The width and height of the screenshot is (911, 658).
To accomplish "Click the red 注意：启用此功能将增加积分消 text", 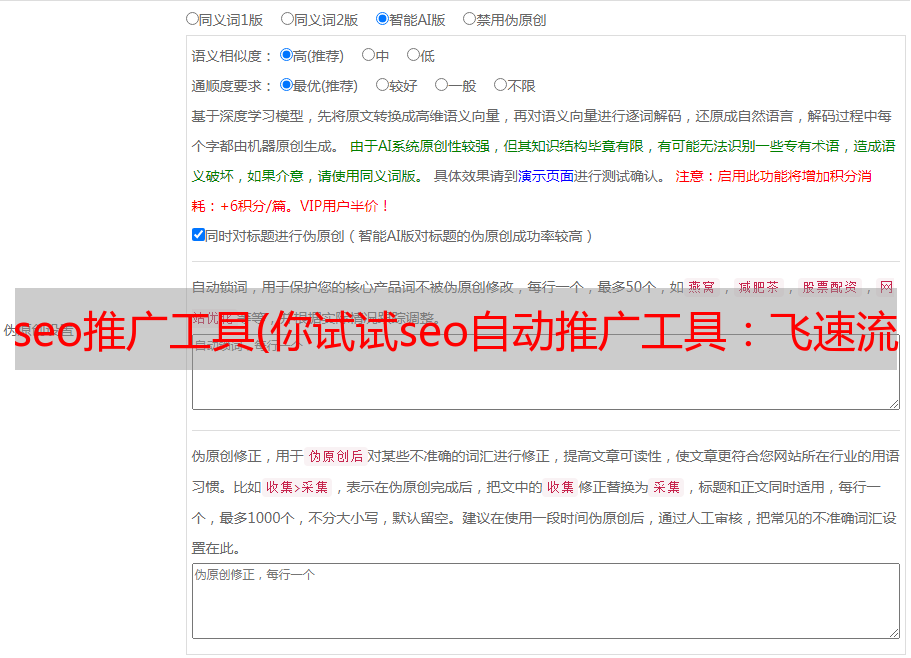I will tap(773, 176).
